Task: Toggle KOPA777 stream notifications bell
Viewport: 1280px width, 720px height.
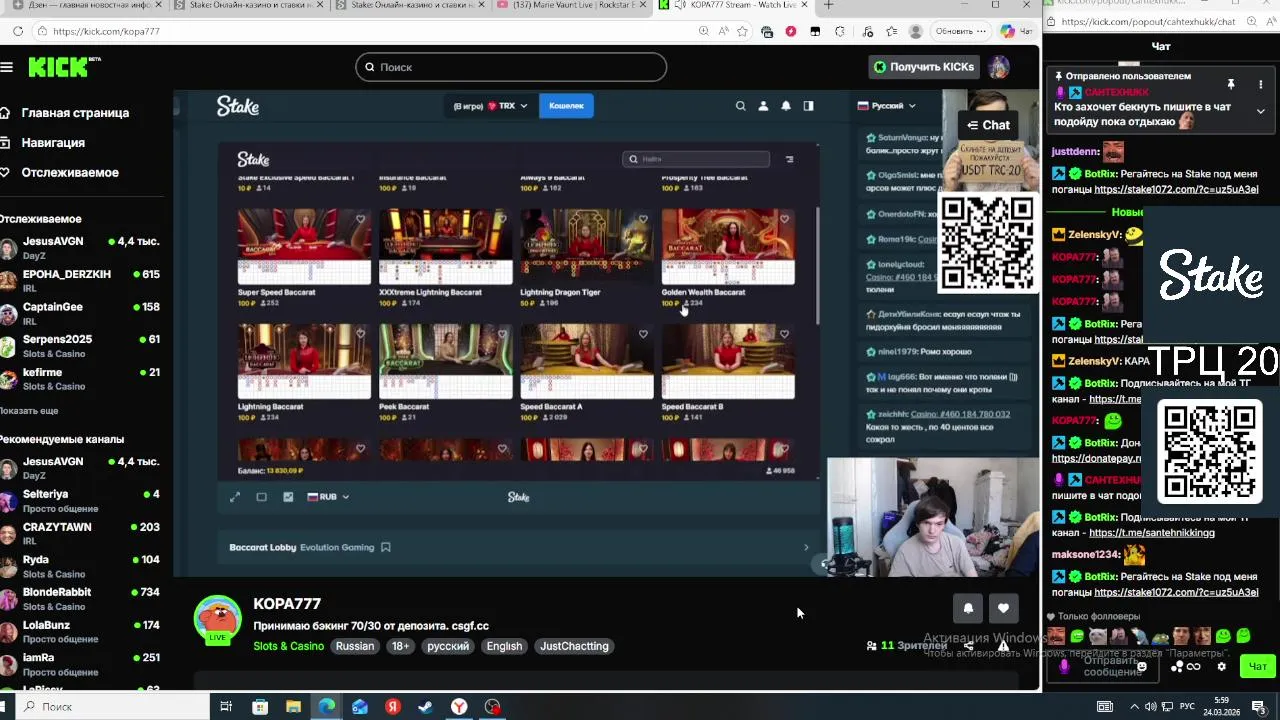Action: click(968, 607)
